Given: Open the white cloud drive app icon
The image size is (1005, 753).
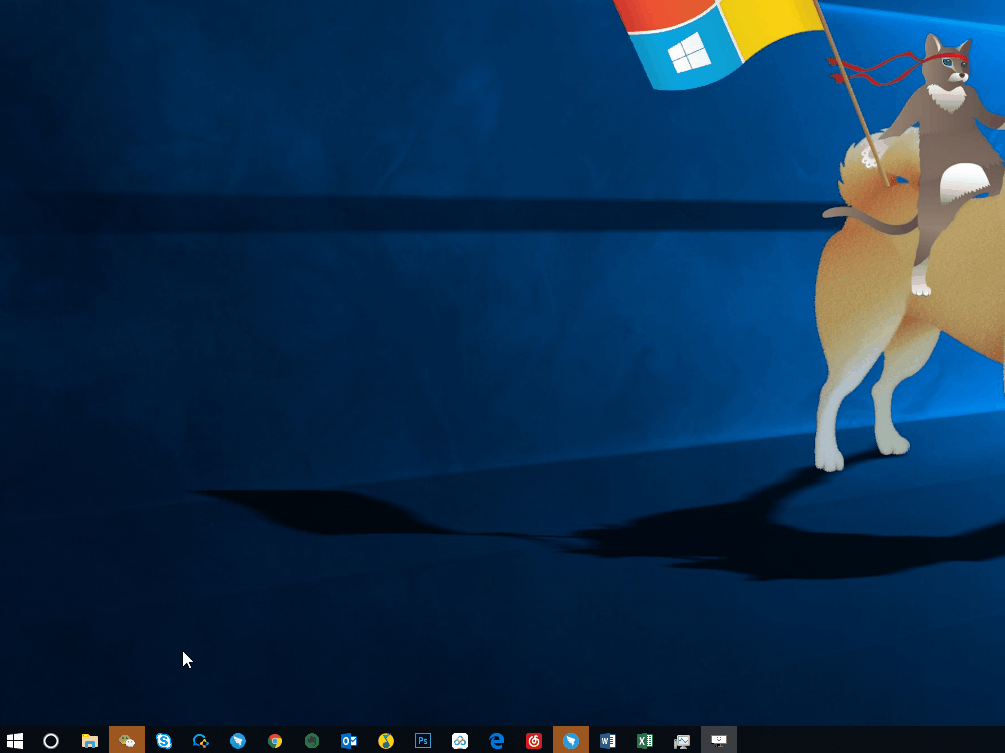Looking at the screenshot, I should 460,741.
